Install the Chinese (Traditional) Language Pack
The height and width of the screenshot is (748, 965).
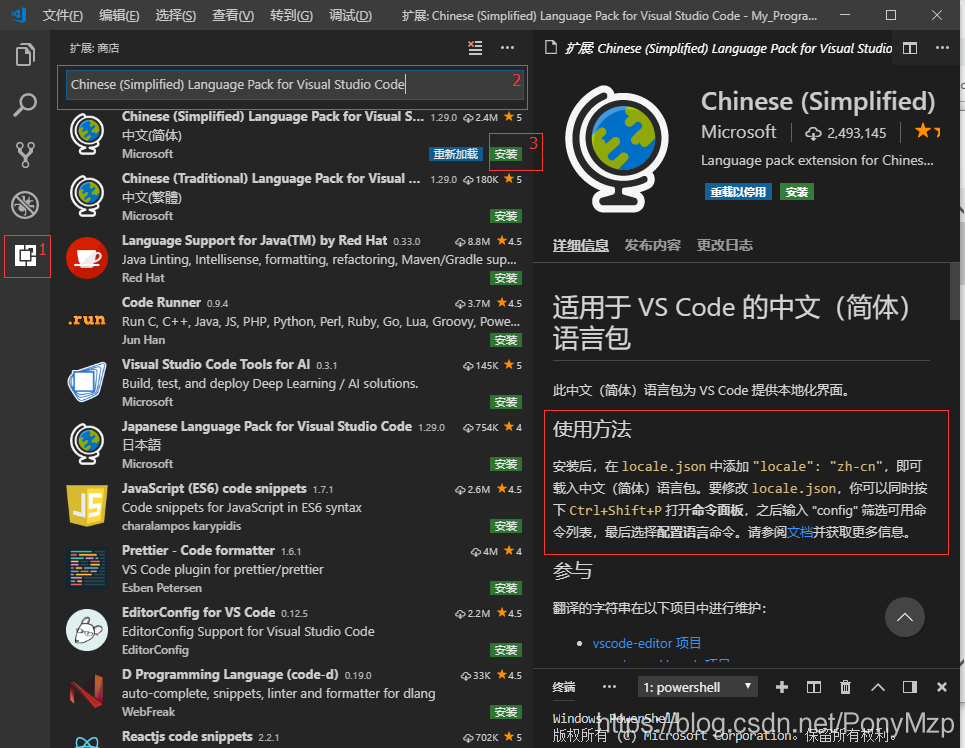tap(506, 216)
